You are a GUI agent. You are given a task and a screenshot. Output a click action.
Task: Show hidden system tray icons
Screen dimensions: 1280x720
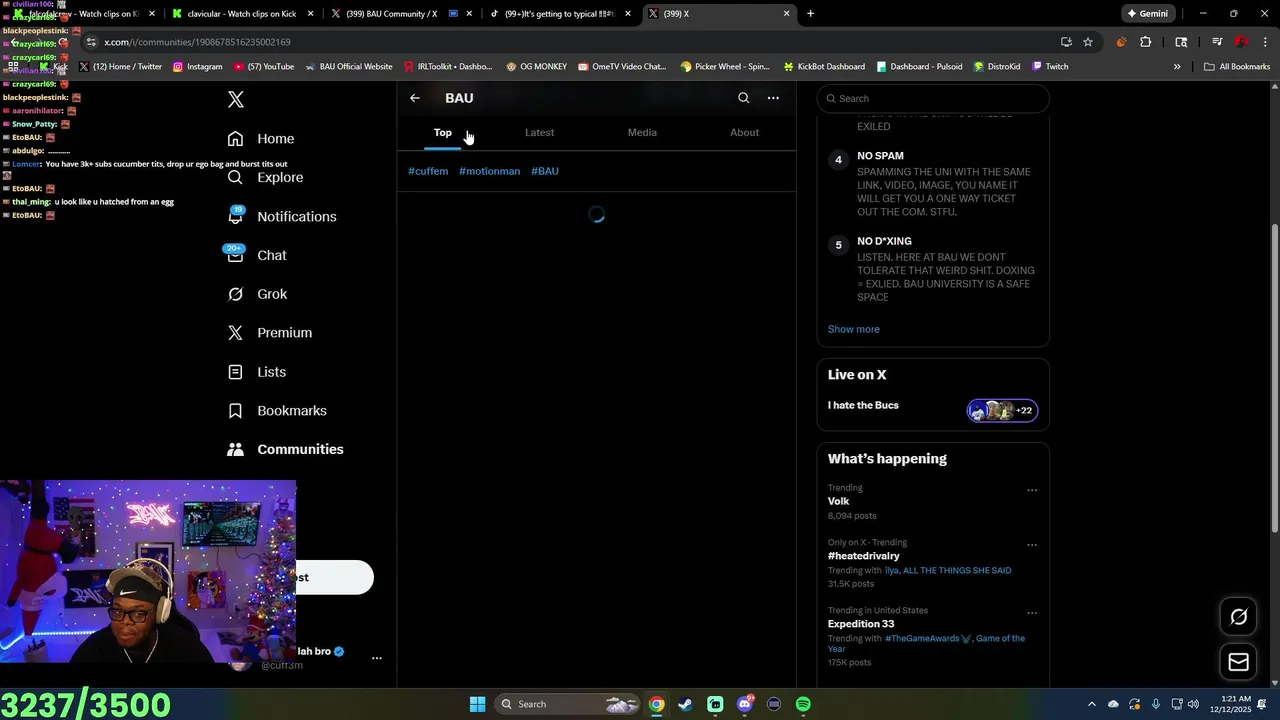(x=1091, y=704)
